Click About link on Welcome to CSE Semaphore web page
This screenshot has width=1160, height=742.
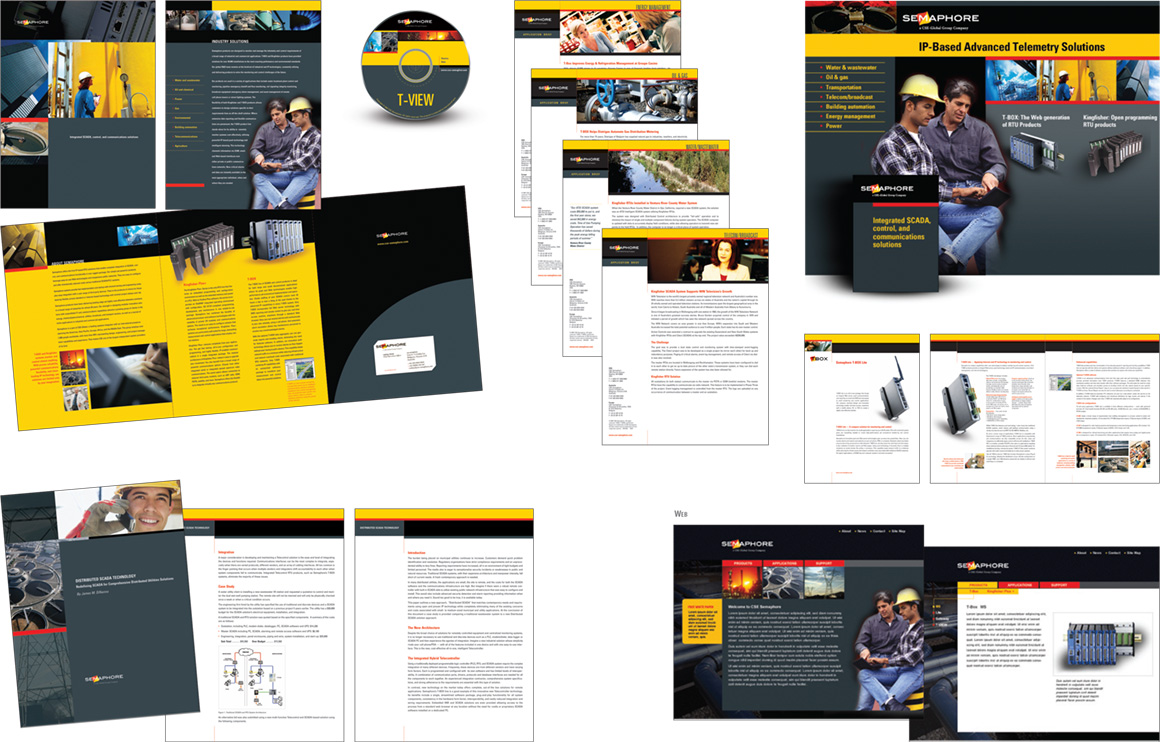pyautogui.click(x=846, y=531)
